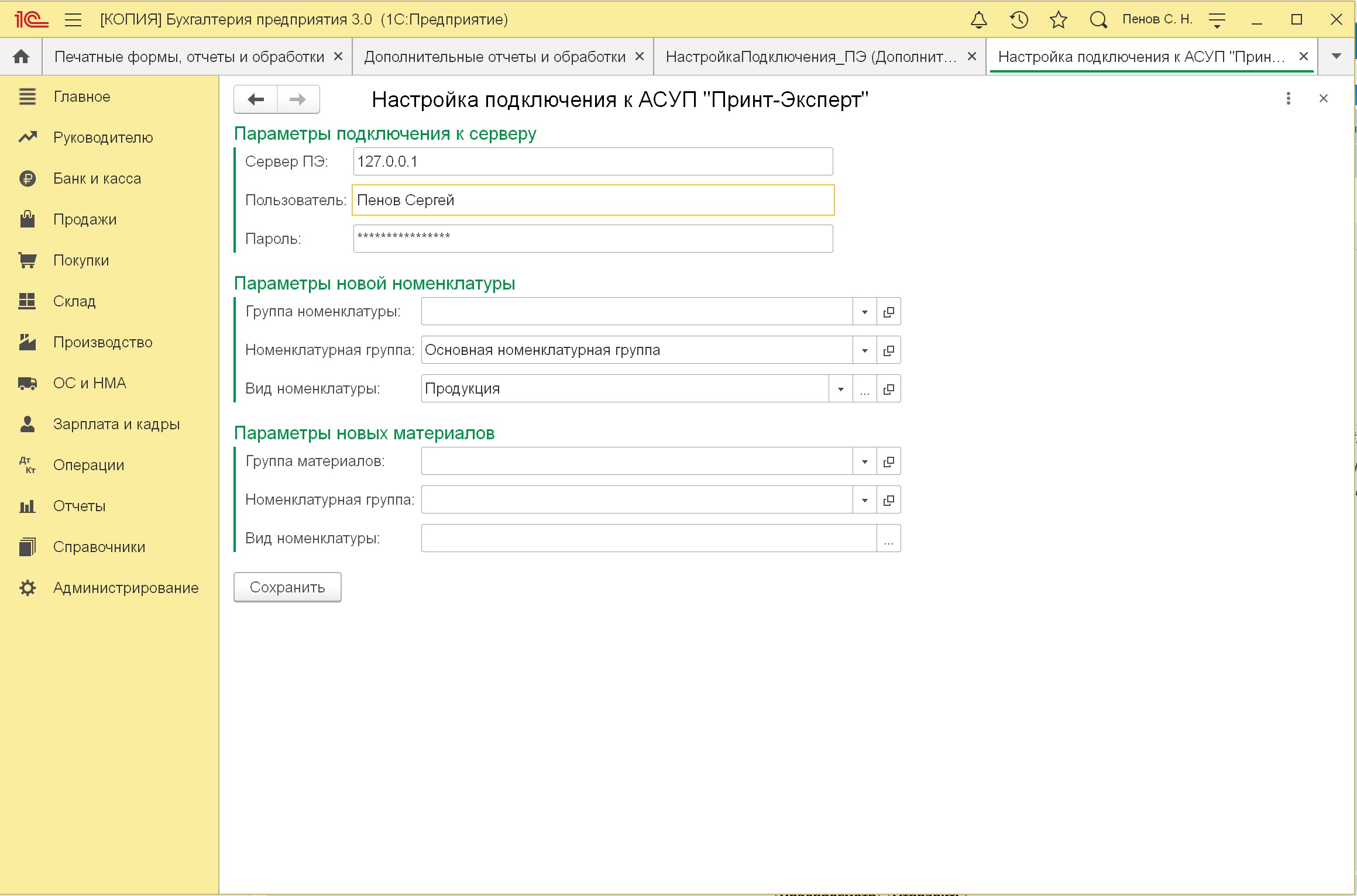Open notifications bell icon

tap(979, 20)
